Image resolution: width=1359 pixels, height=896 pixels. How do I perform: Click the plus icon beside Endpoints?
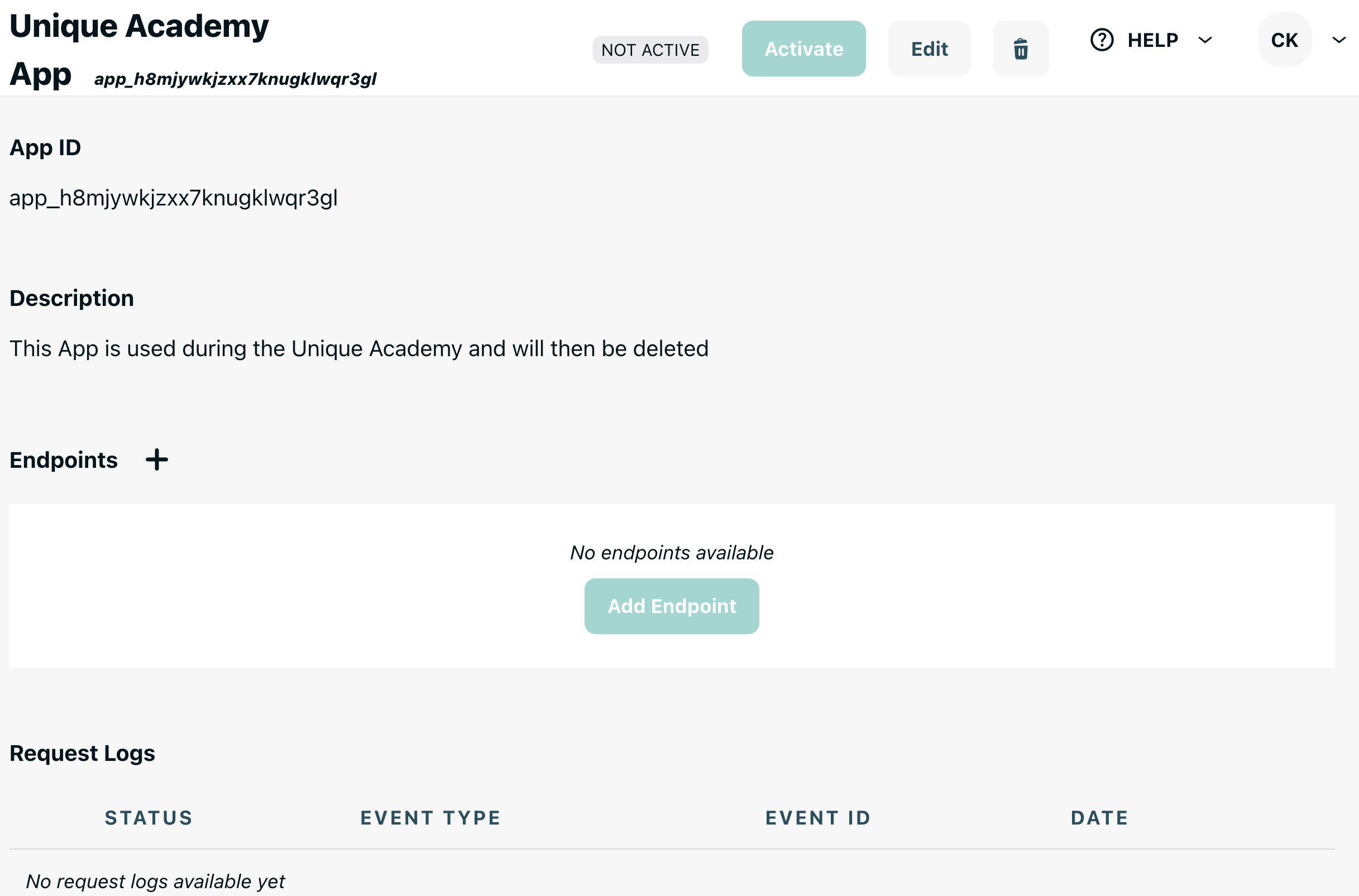(x=156, y=460)
